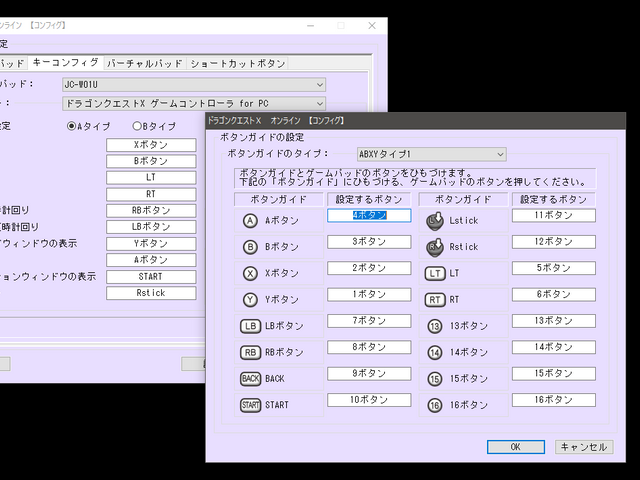Select the 9ボタン field for BACK
640x480 pixels.
click(x=369, y=373)
